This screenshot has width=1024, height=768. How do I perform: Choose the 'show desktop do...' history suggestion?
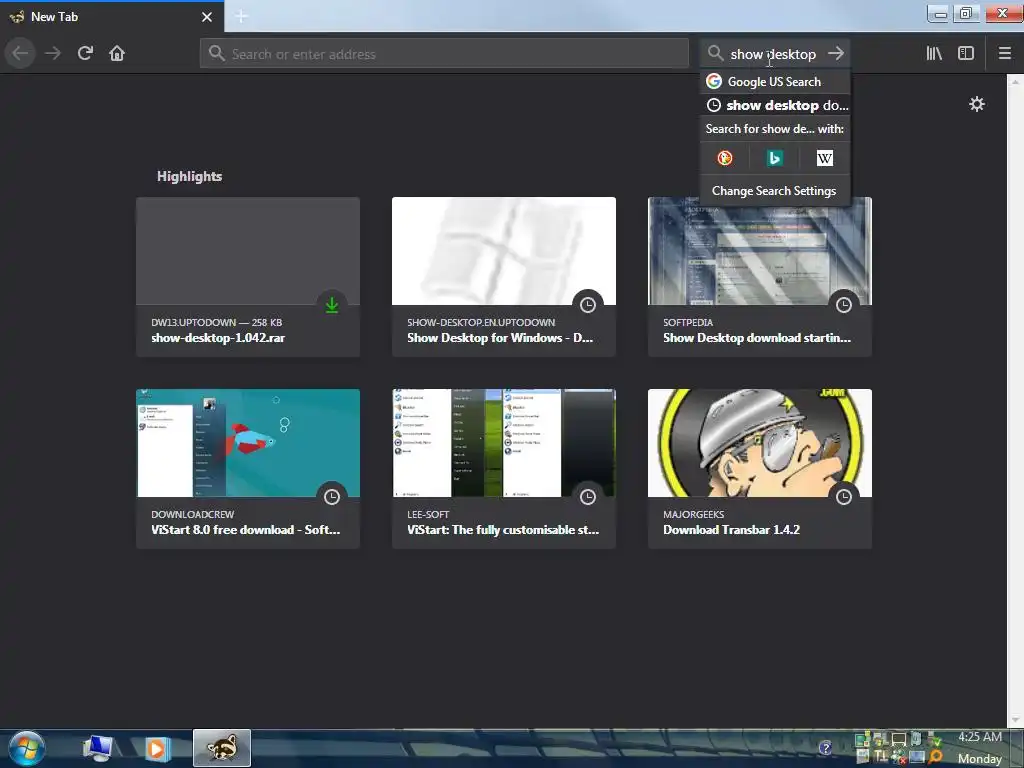tap(775, 105)
